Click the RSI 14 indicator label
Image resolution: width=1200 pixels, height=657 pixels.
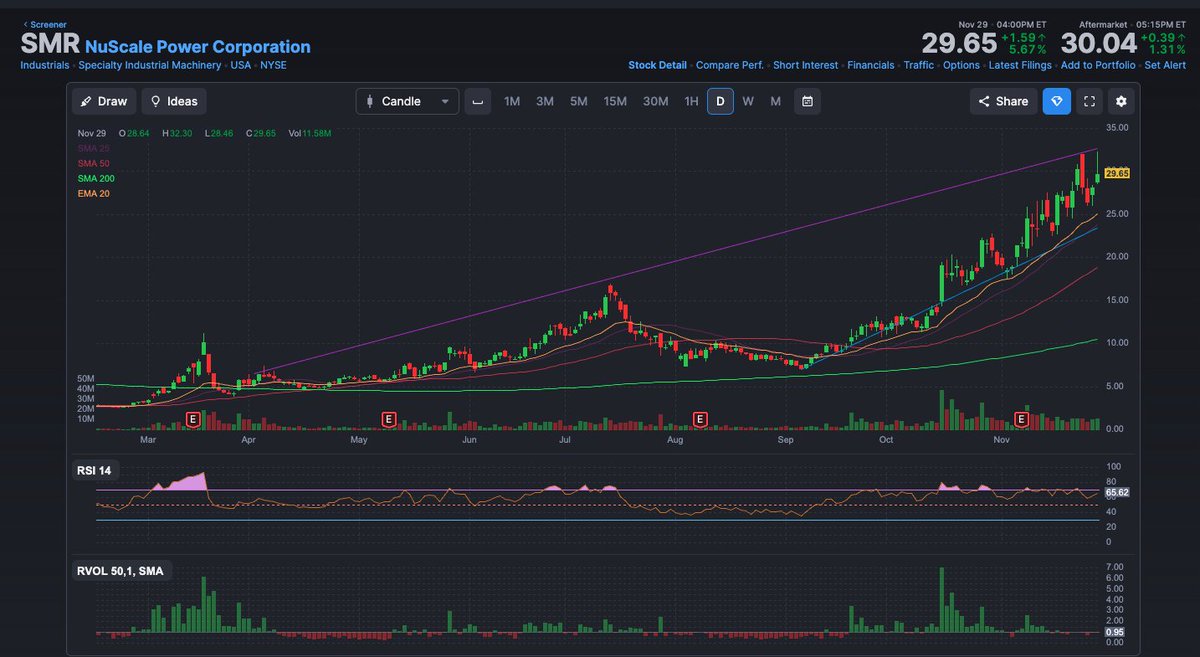94,471
